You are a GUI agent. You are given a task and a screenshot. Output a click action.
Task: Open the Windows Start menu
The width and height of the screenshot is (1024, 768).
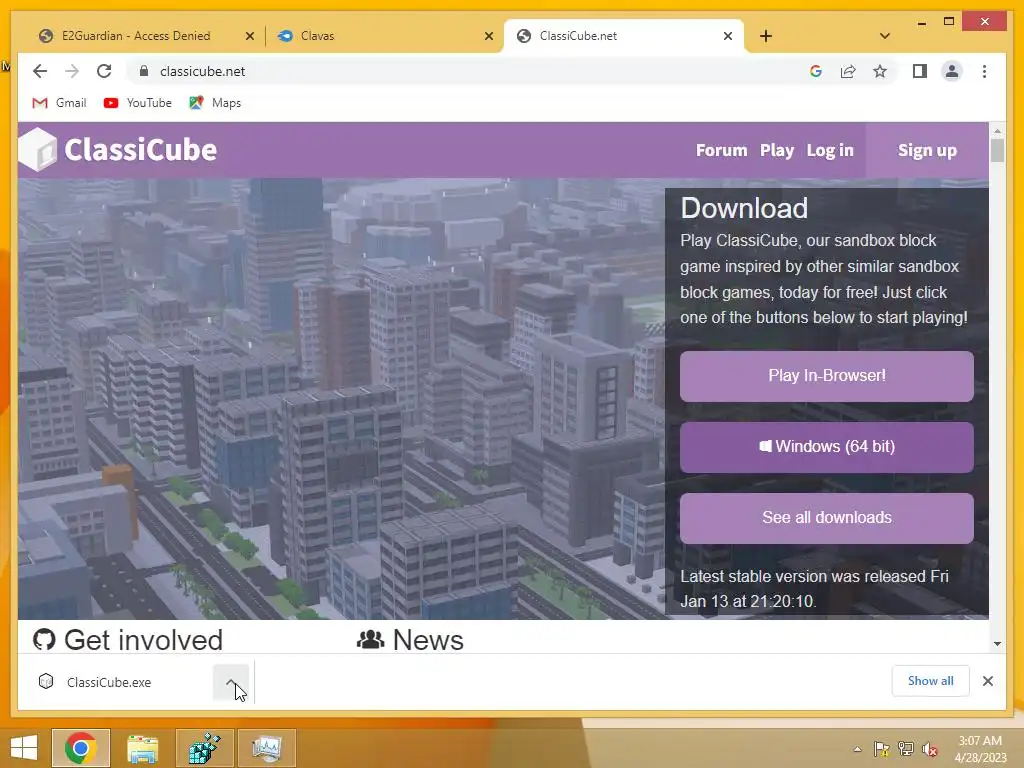[24, 748]
